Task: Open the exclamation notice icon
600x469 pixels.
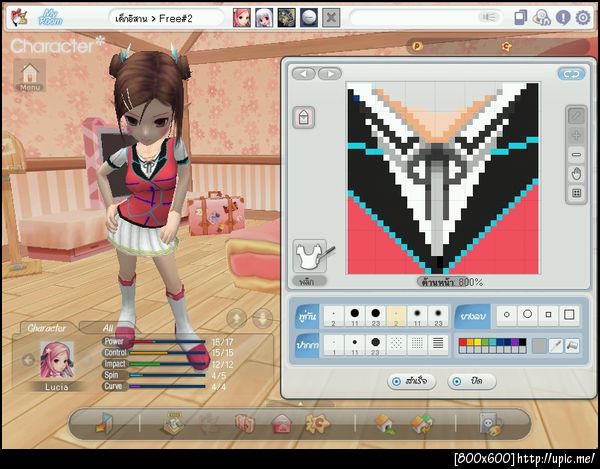Action: click(x=563, y=18)
